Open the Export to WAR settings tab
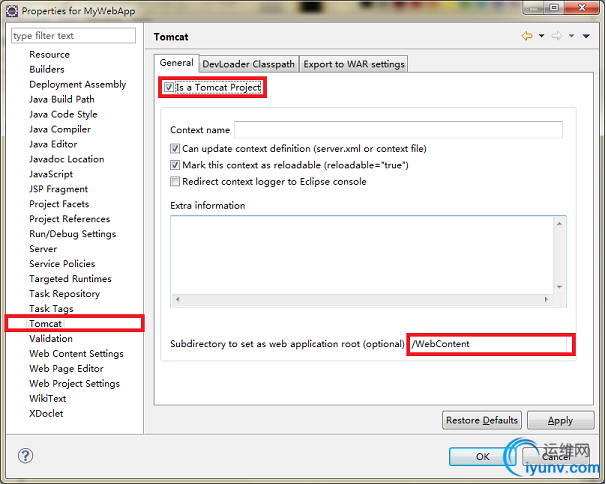606x484 pixels. [x=354, y=64]
